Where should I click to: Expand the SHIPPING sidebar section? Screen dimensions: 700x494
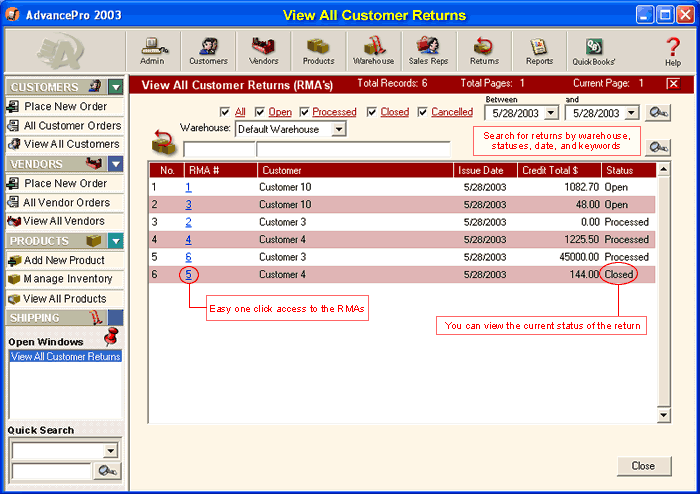(x=116, y=318)
